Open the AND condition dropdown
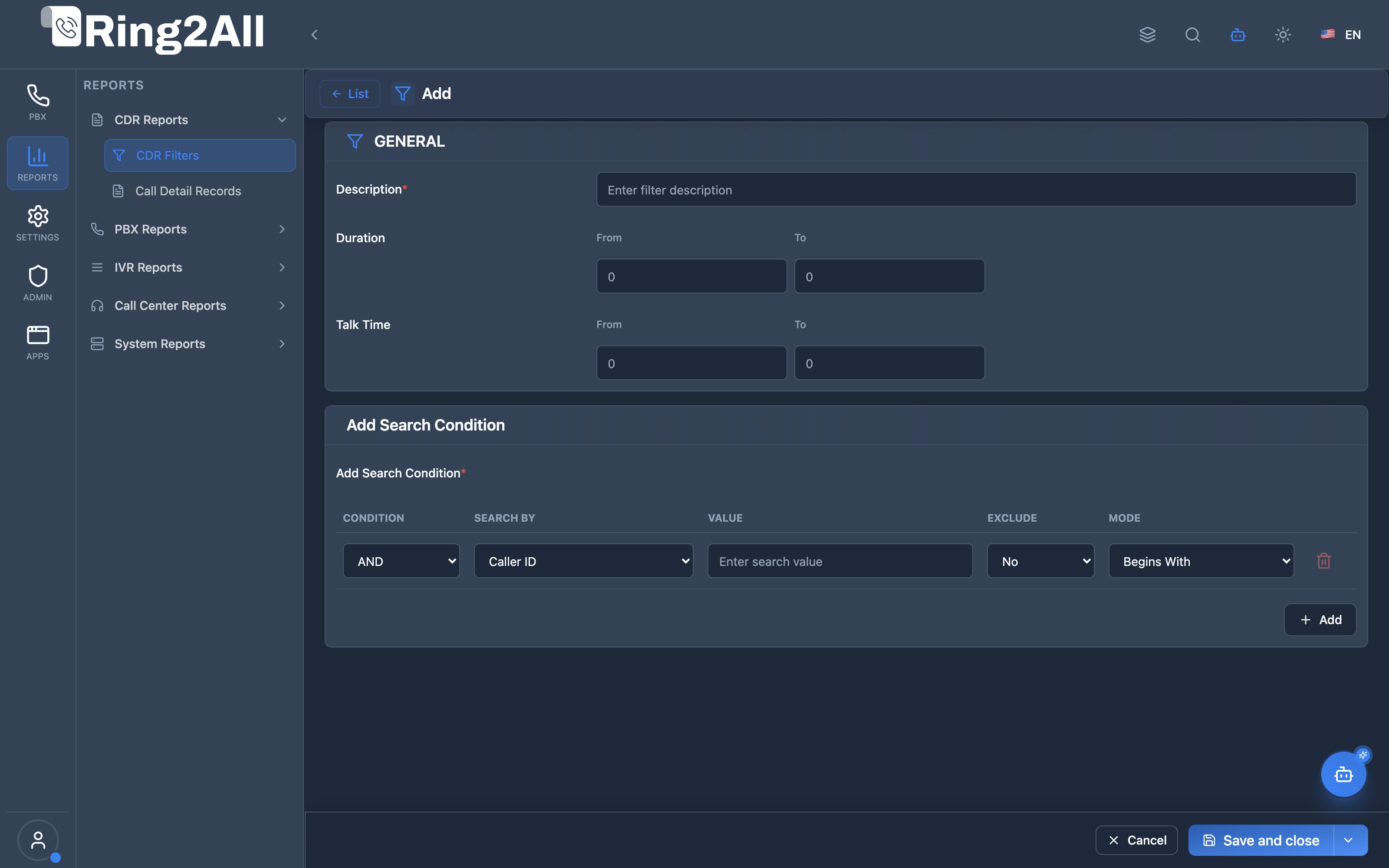Screen dimensions: 1389x868 (x=401, y=561)
